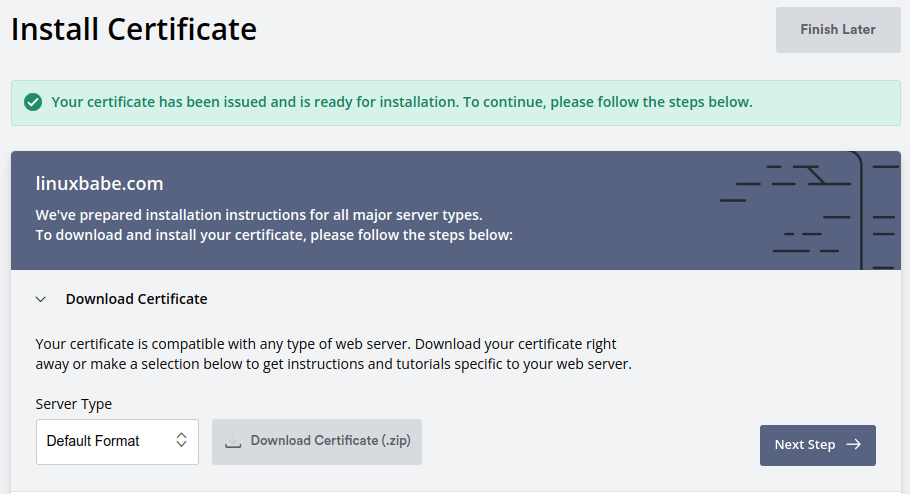Proceed with the Next Step button
The height and width of the screenshot is (494, 910).
[x=817, y=445]
